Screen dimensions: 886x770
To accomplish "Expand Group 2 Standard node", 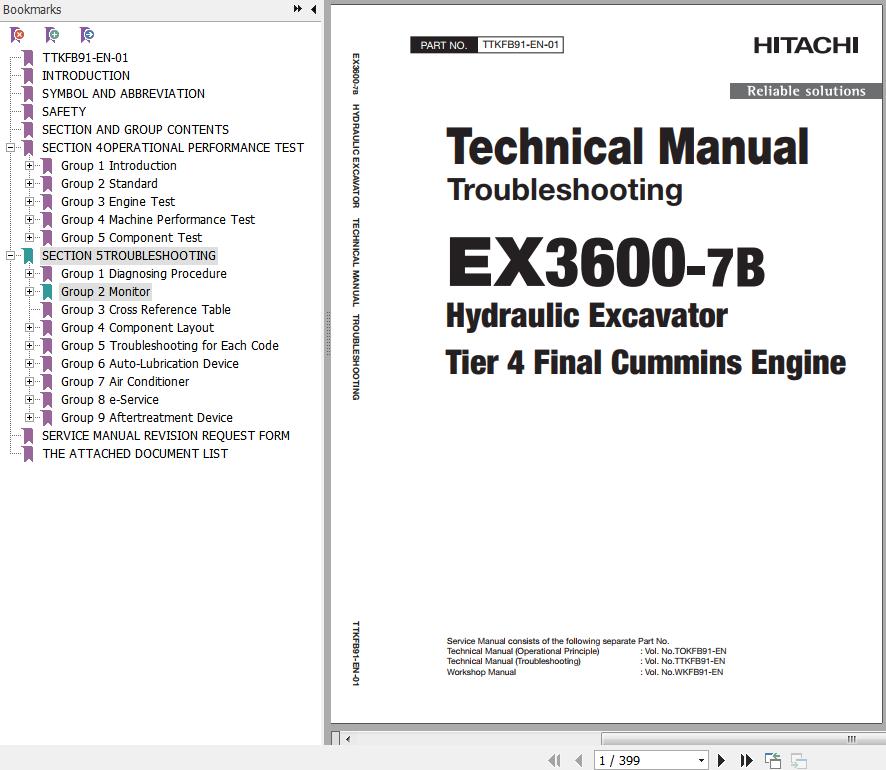I will pos(29,184).
